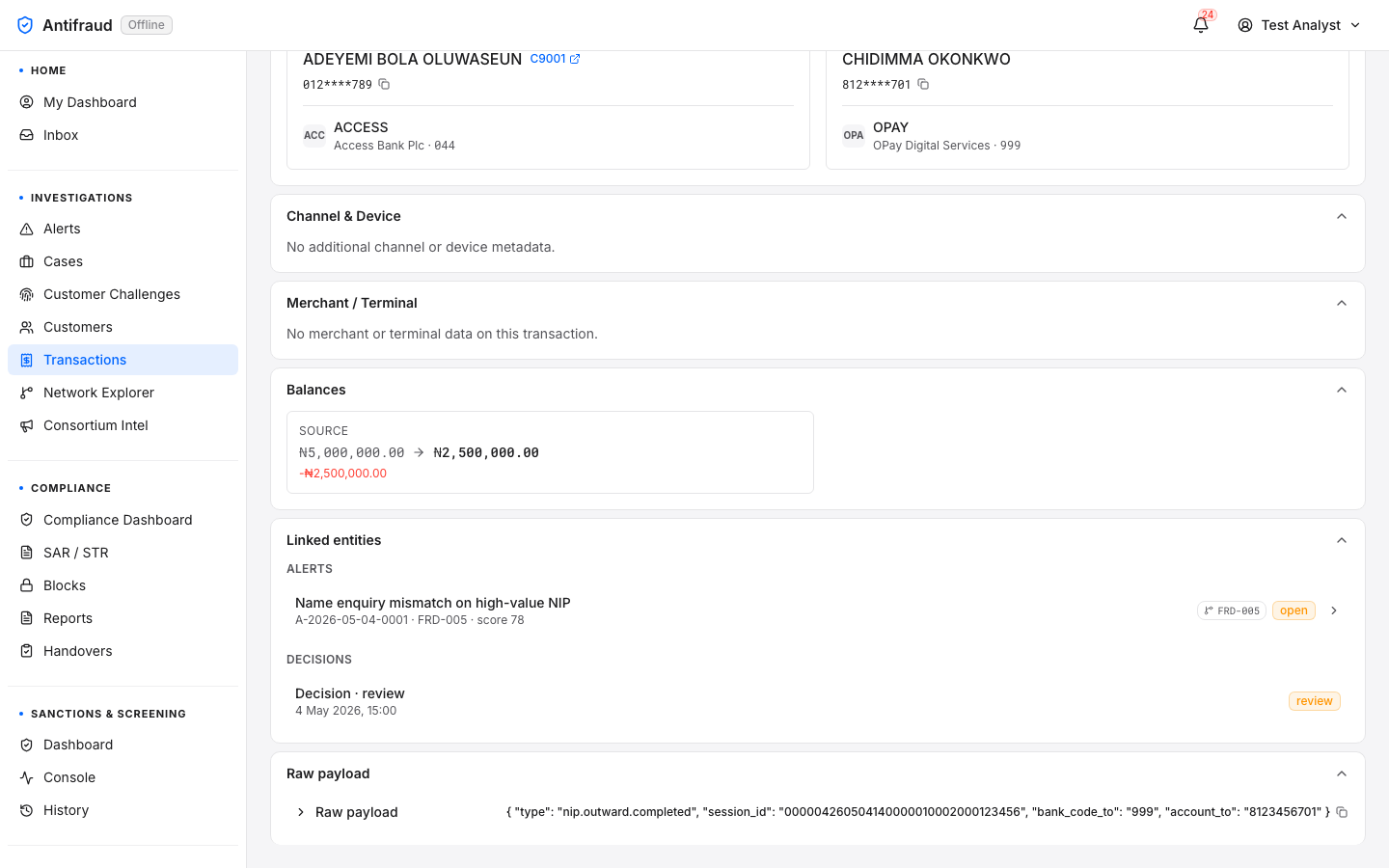Open customer C9001 external link

pyautogui.click(x=555, y=59)
